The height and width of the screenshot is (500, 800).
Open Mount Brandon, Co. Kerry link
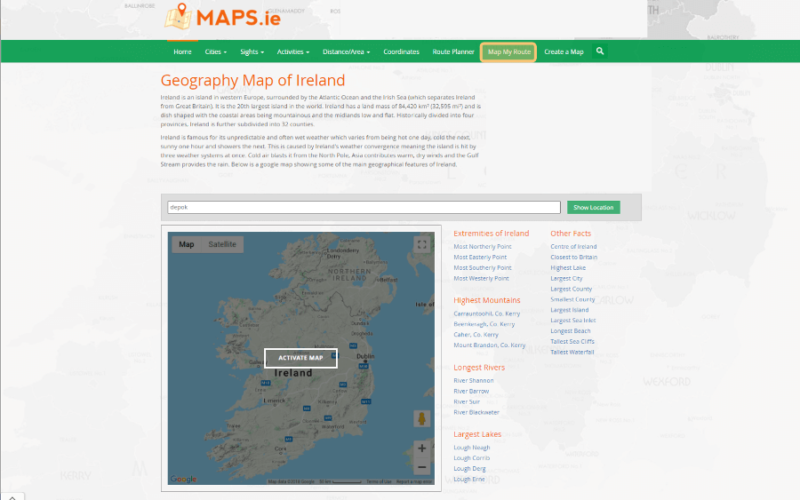coord(489,345)
